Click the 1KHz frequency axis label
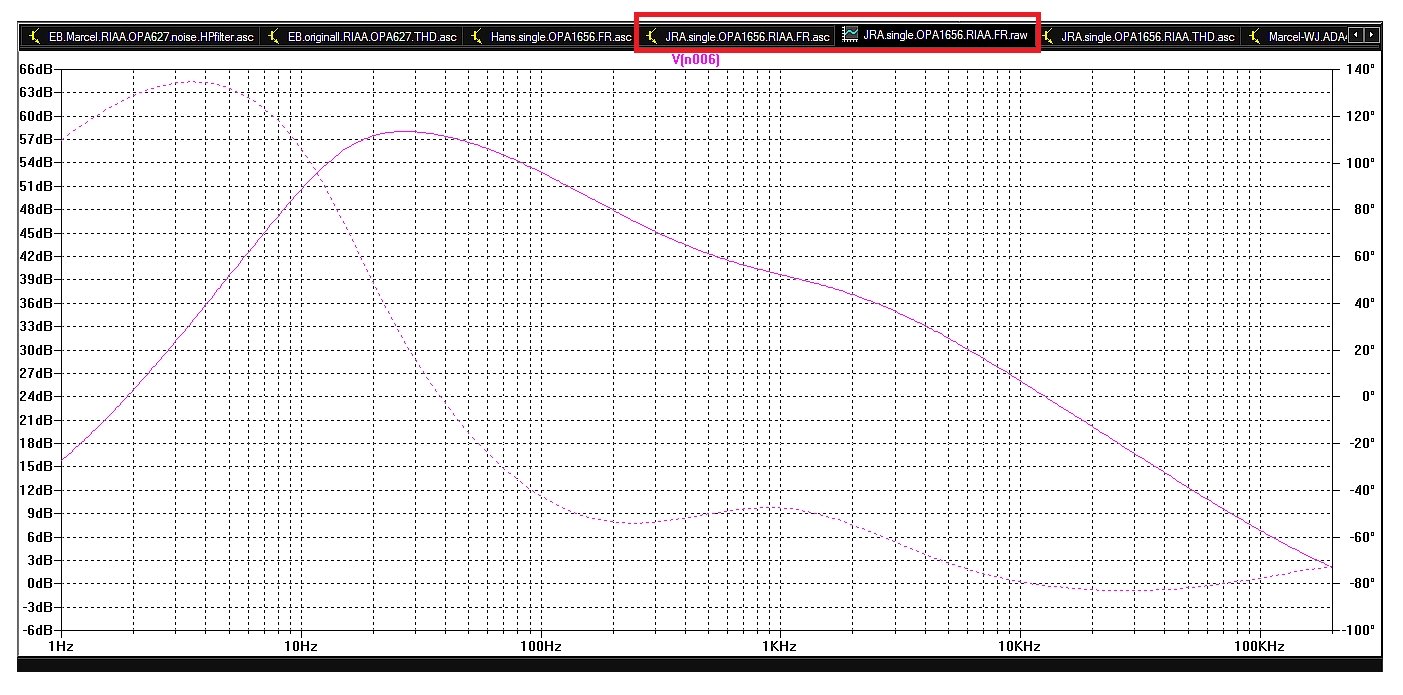 click(779, 646)
